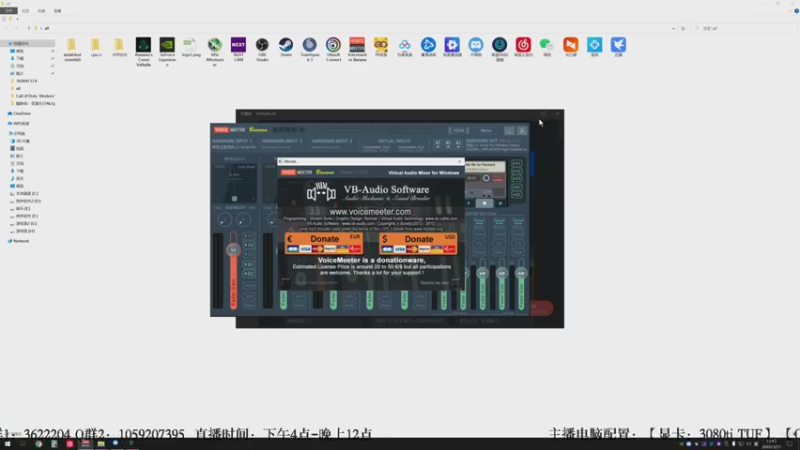
Task: Open the Baidu Netdisk cloud shortcut
Action: coord(405,47)
